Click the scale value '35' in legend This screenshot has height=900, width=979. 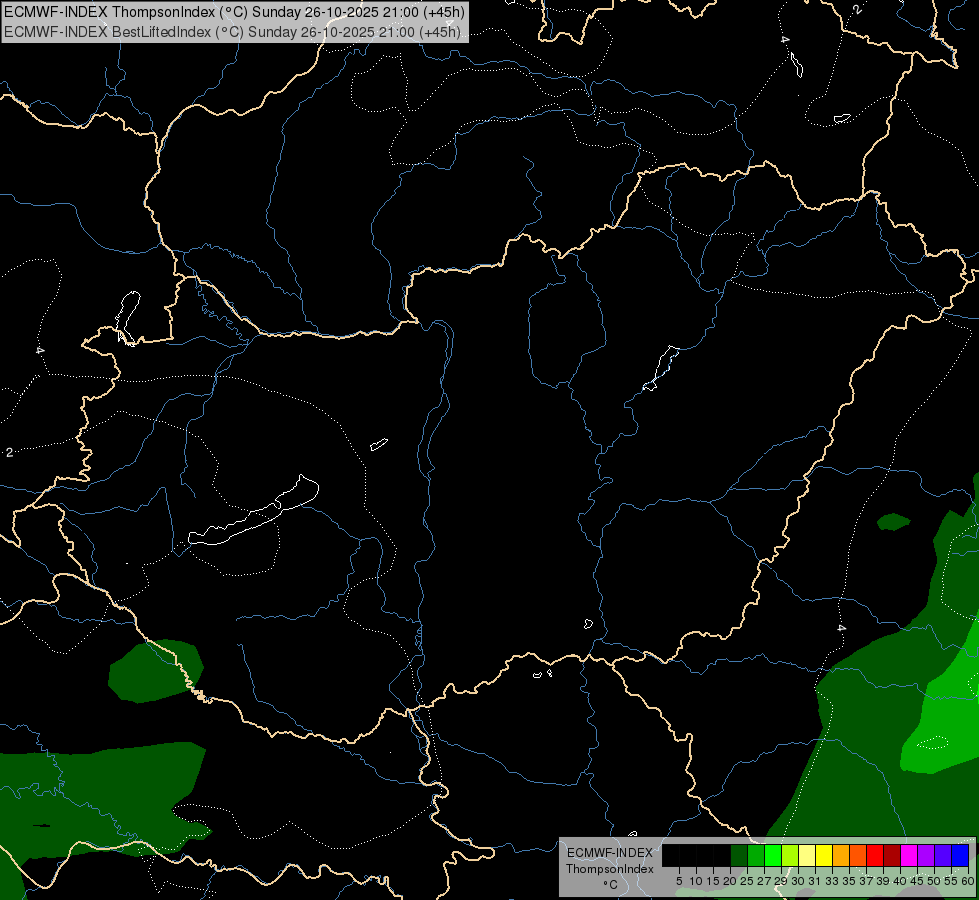click(849, 881)
